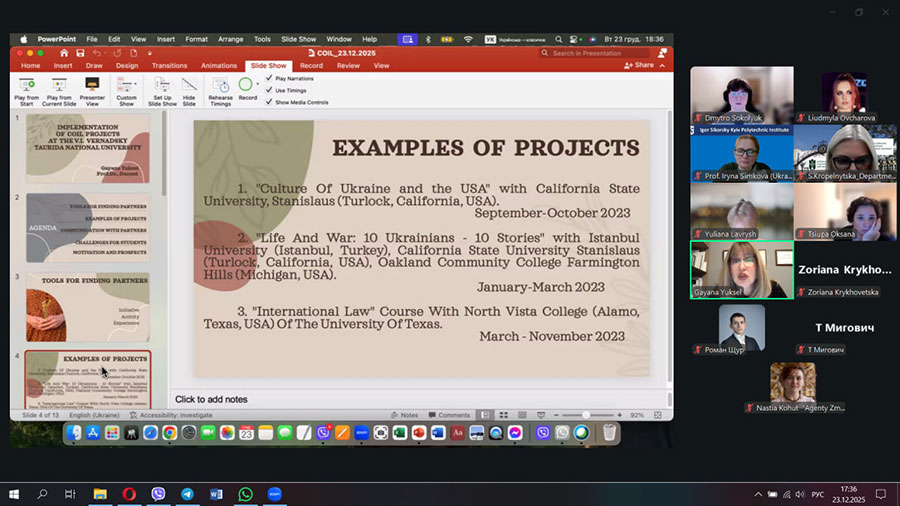
Task: Adjust the zoom slider handle
Action: pos(585,415)
